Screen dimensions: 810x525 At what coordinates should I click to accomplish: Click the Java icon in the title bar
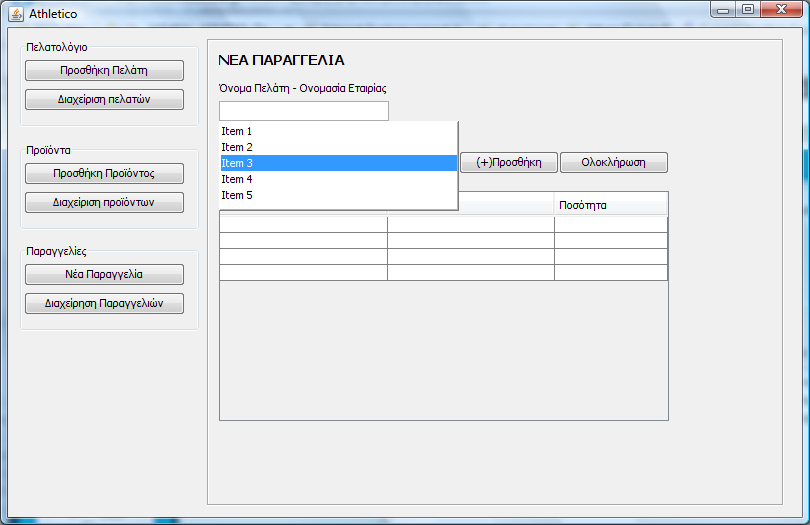click(x=16, y=13)
